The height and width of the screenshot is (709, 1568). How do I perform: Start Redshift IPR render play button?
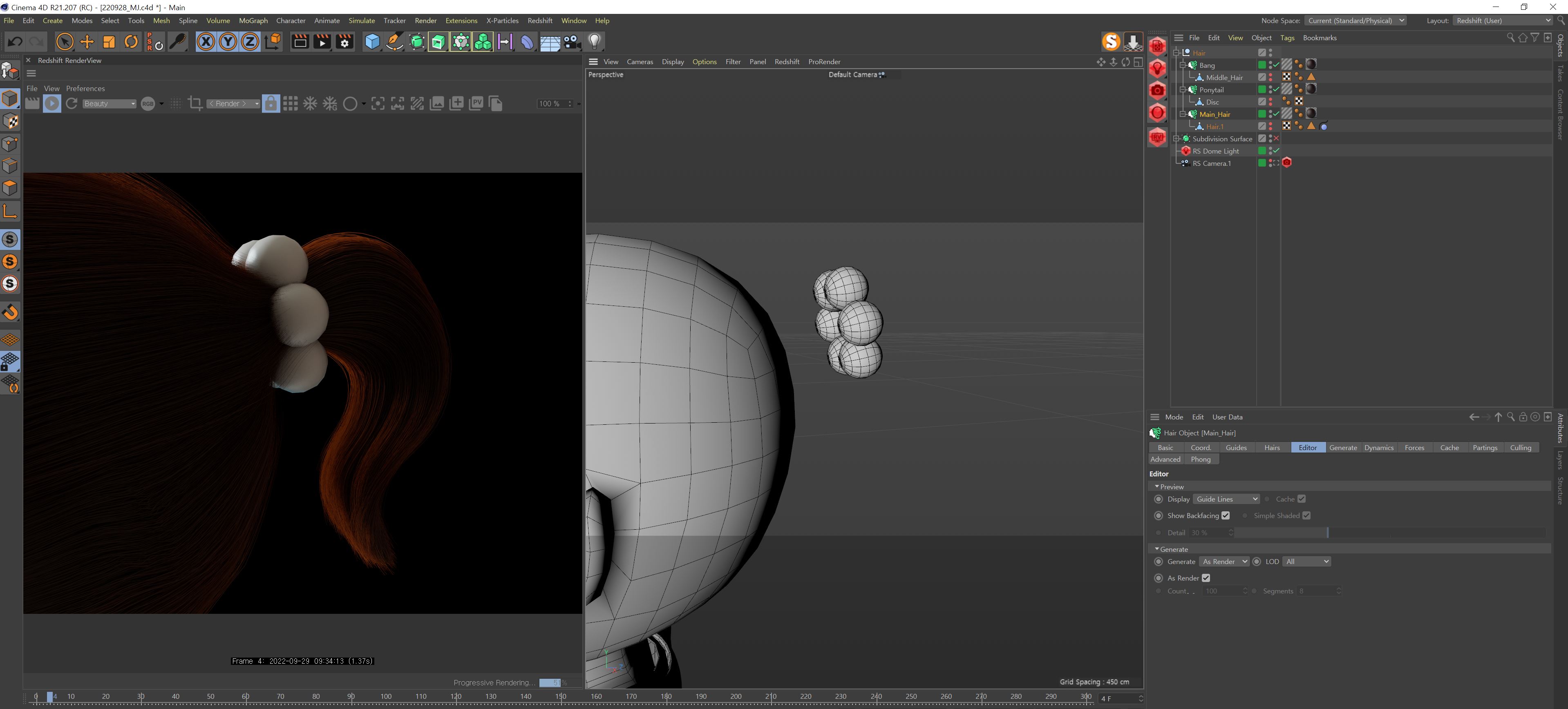(x=52, y=103)
